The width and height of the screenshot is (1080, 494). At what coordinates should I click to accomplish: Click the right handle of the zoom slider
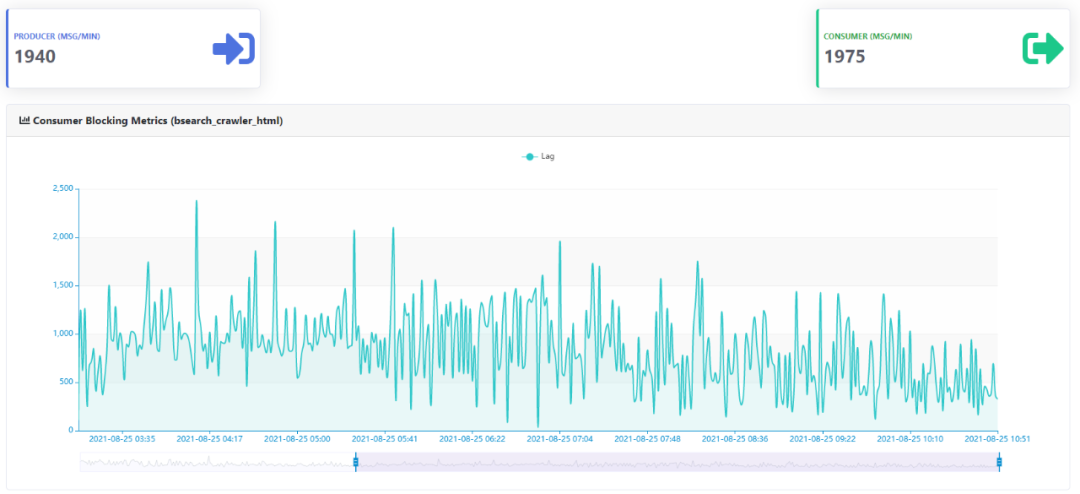999,462
